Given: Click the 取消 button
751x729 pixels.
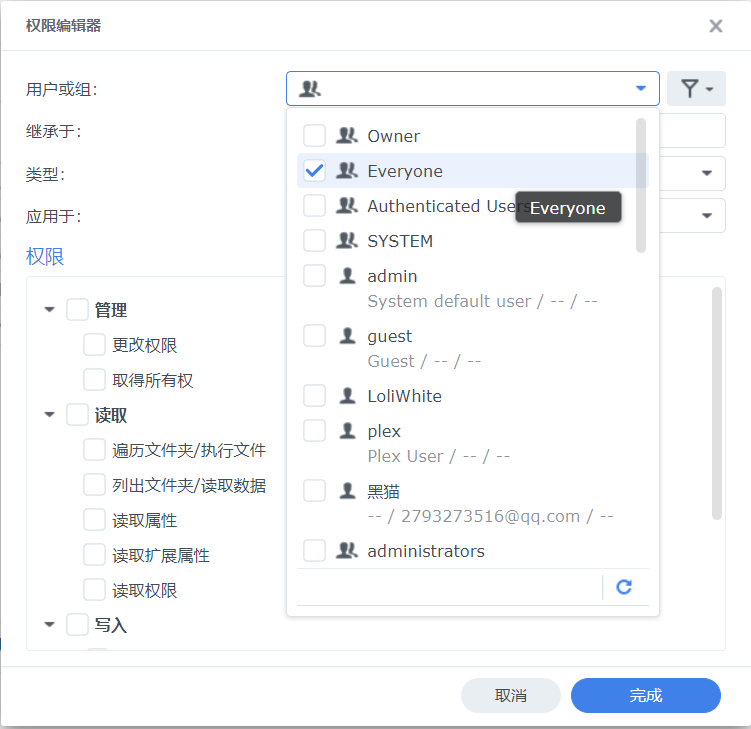Looking at the screenshot, I should [x=511, y=696].
